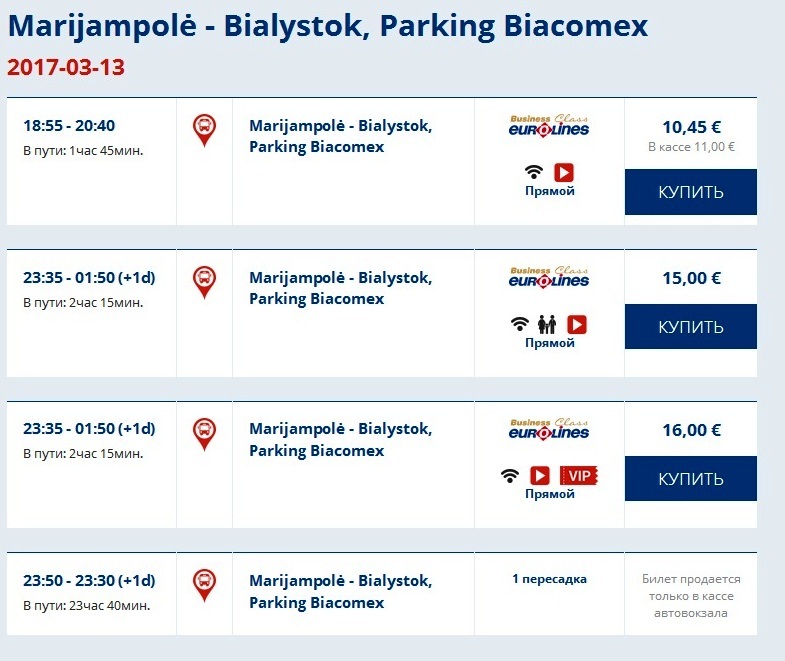The width and height of the screenshot is (785, 661).
Task: Open the route link in the 23:50 - 23:30 row
Action: point(340,591)
